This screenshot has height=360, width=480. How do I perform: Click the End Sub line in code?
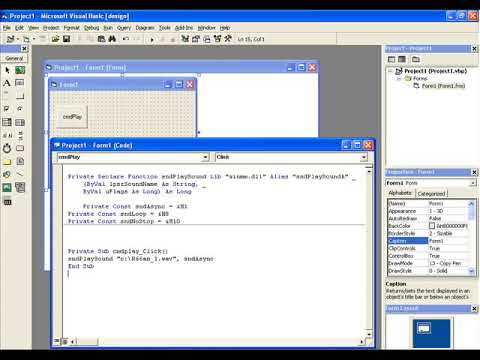coord(81,266)
